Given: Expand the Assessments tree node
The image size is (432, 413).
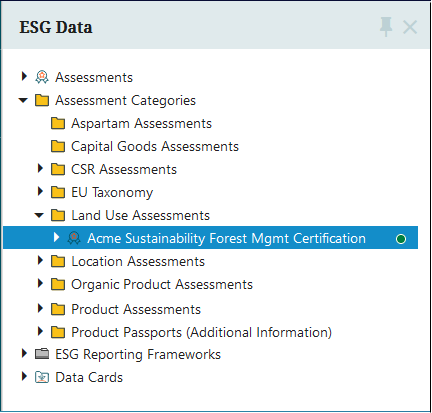Looking at the screenshot, I should point(24,76).
